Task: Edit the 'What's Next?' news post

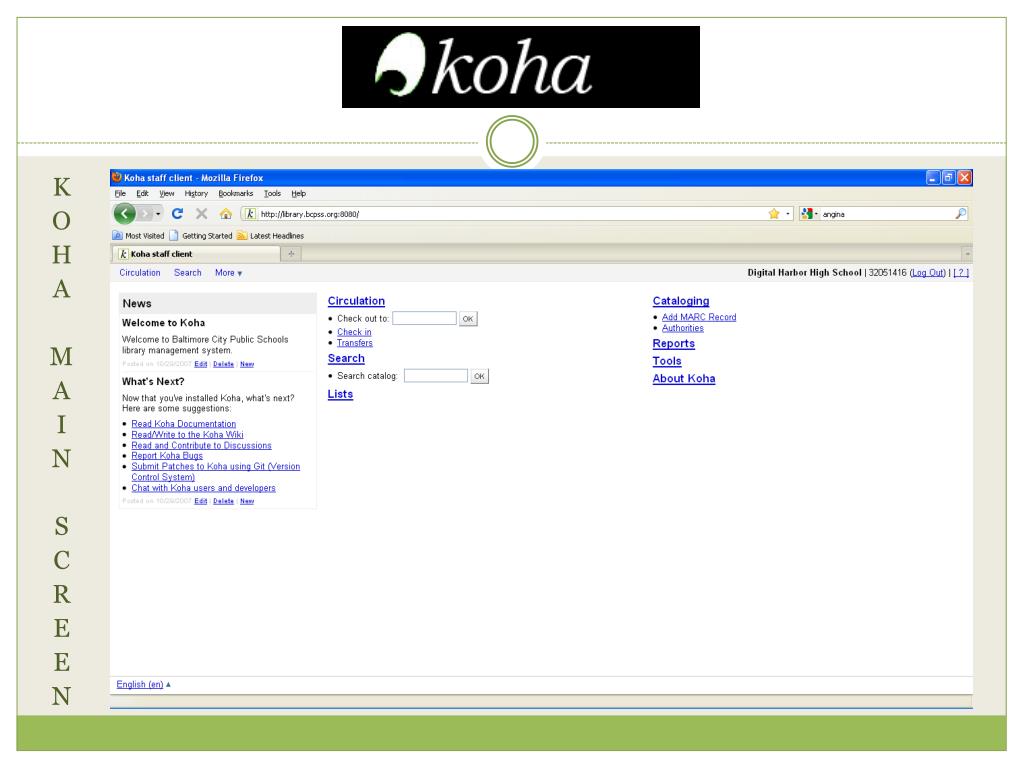Action: coord(200,502)
